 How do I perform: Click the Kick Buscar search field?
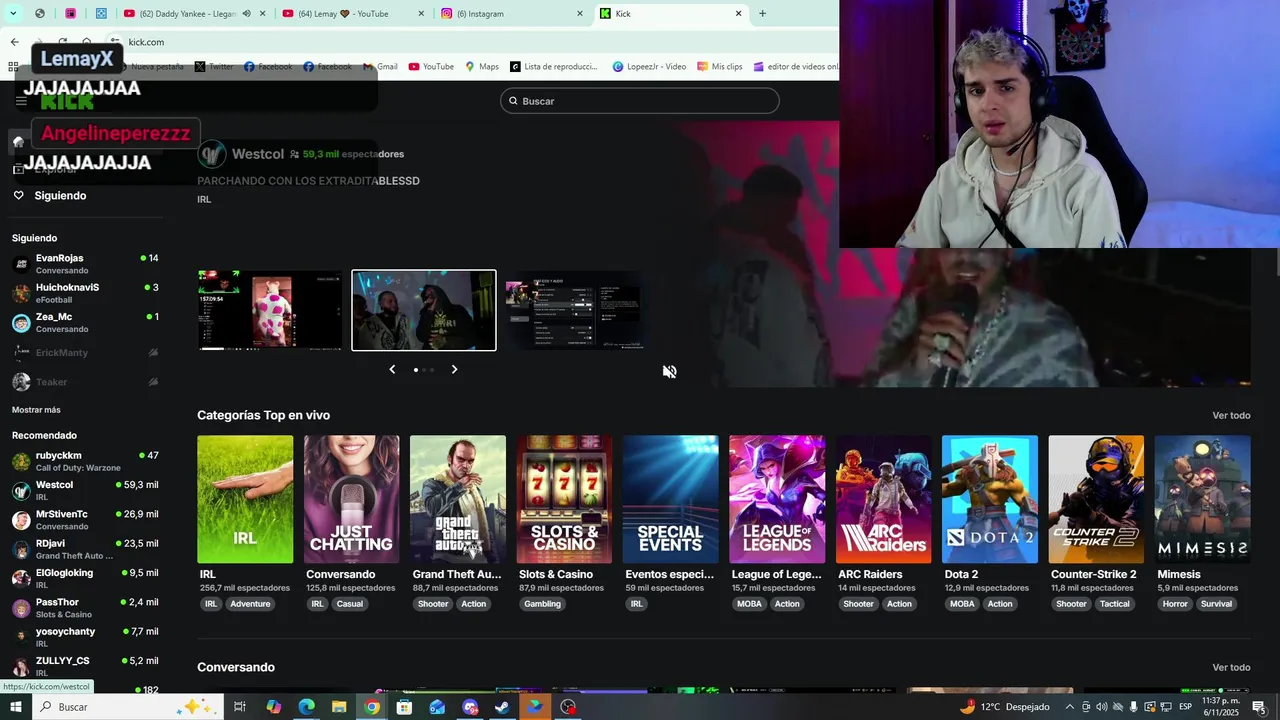640,101
